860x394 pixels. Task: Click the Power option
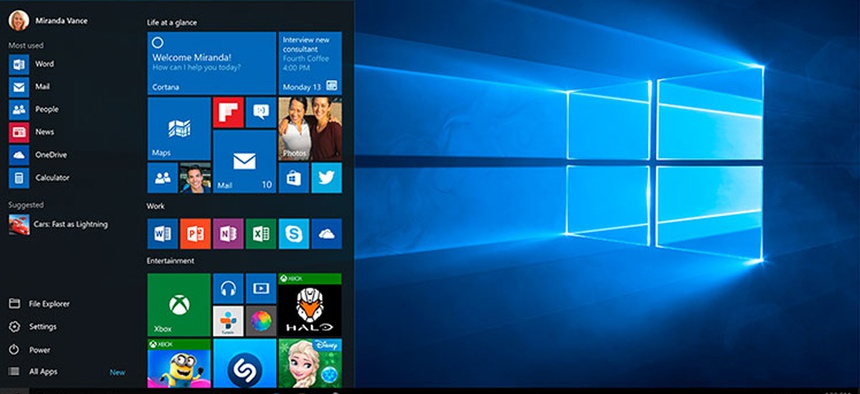click(30, 350)
